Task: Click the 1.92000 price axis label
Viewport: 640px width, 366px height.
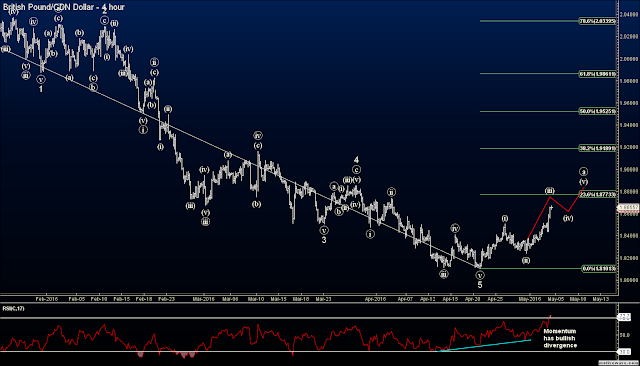Action: click(x=629, y=147)
